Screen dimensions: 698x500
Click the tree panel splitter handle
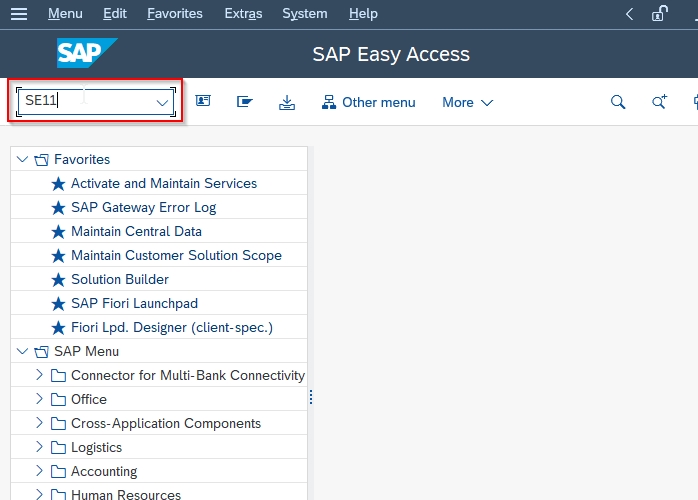tap(311, 397)
